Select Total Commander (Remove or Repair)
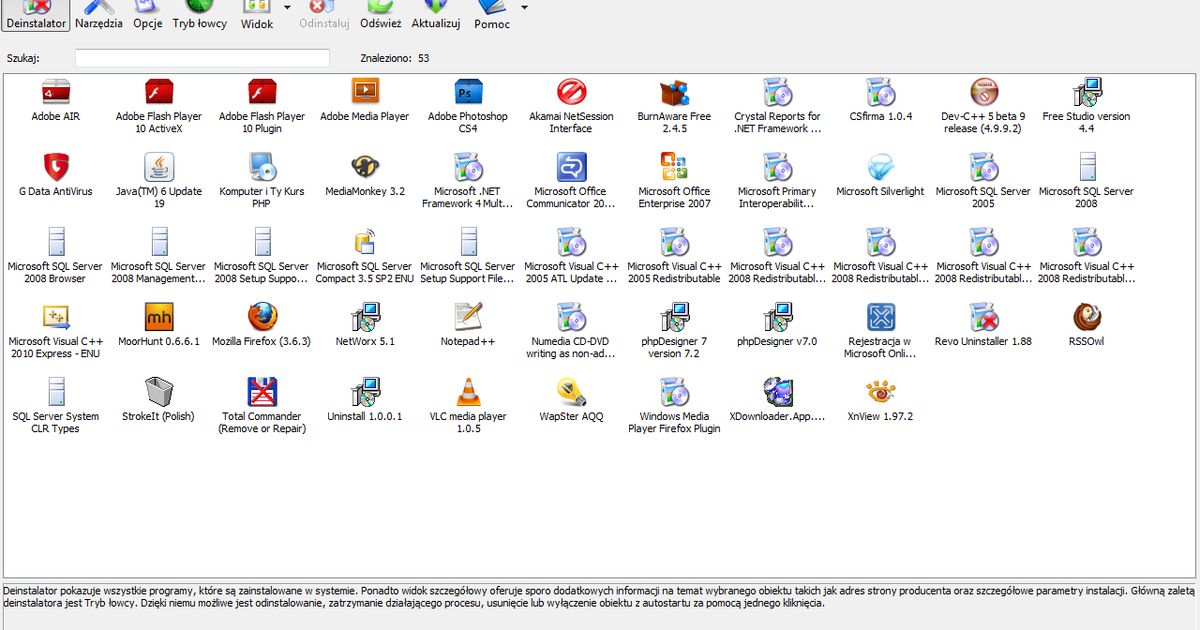 pos(261,393)
